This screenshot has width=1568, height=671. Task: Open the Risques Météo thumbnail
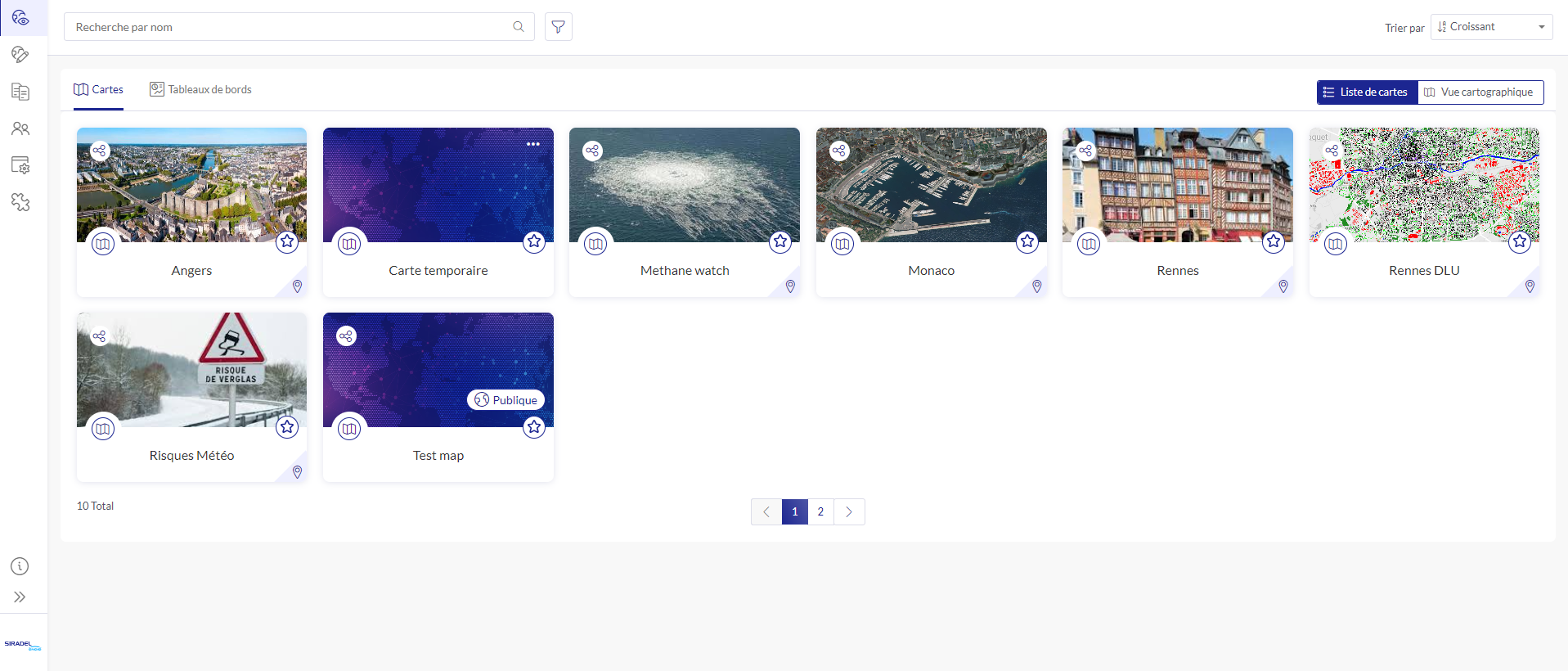tap(192, 370)
